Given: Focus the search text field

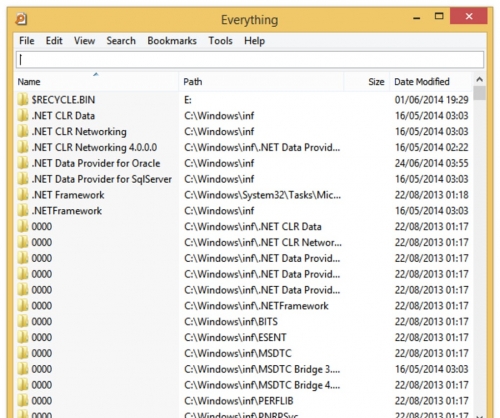Looking at the screenshot, I should (x=250, y=60).
